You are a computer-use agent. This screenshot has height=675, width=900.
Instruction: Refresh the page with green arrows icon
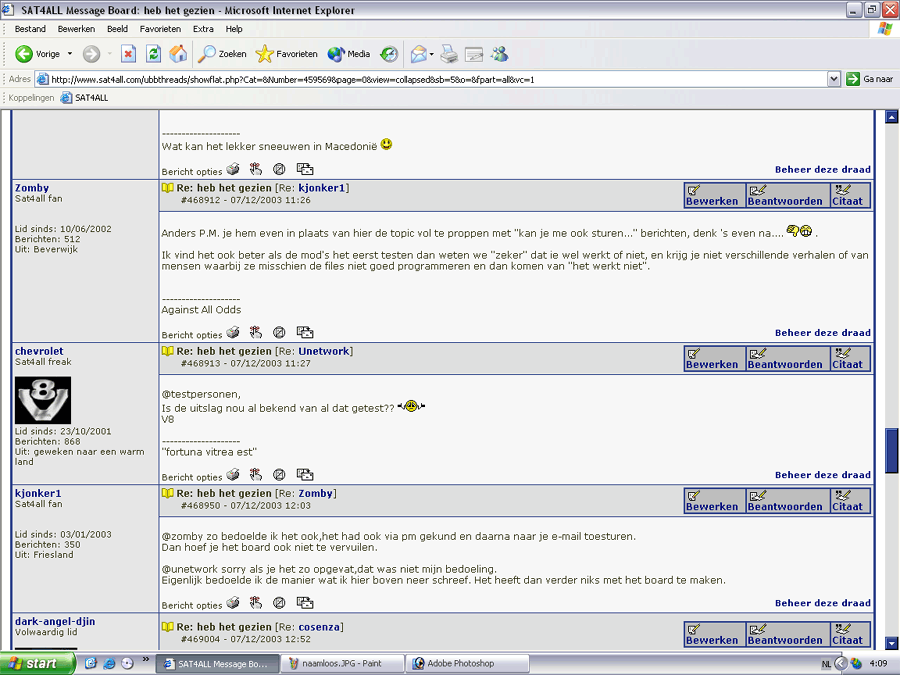point(153,54)
